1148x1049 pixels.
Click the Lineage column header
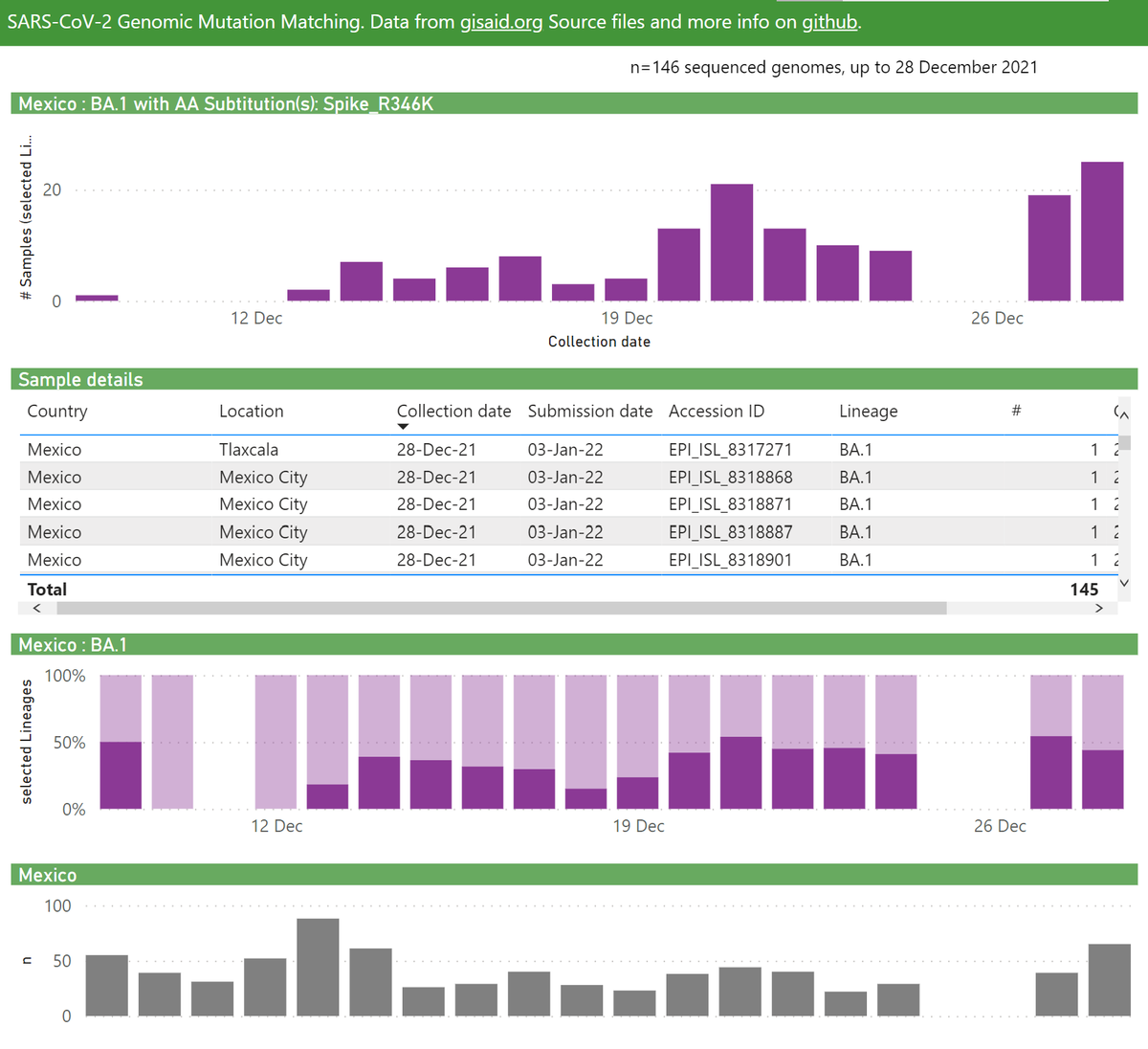[x=869, y=412]
